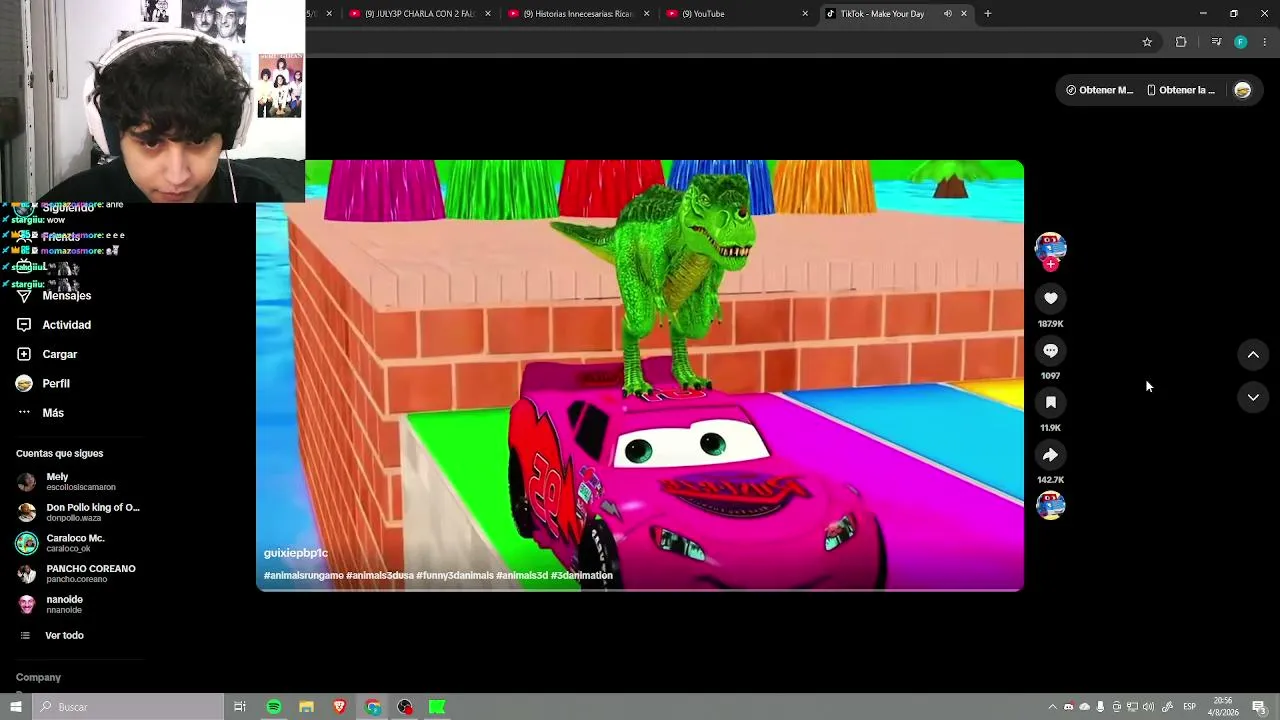Open the Actividad notification icon
1280x720 pixels.
point(24,325)
